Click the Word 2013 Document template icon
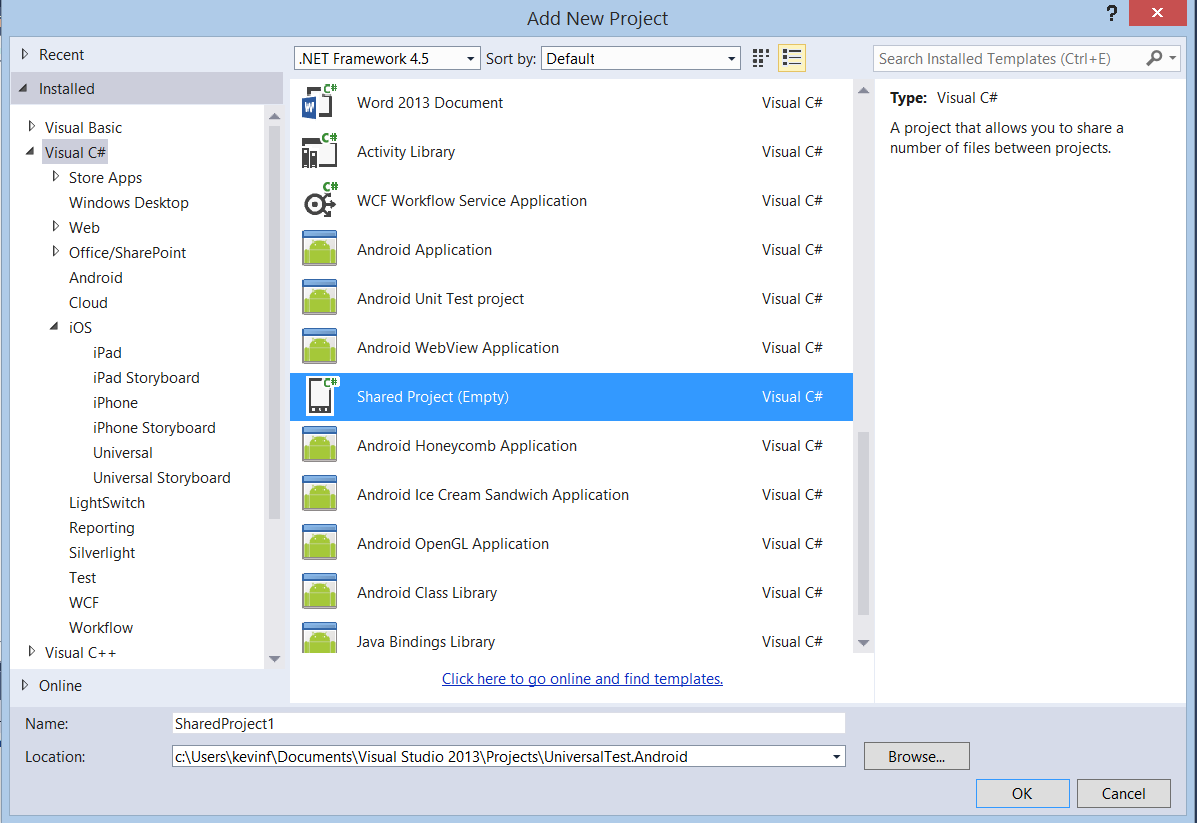 tap(320, 102)
